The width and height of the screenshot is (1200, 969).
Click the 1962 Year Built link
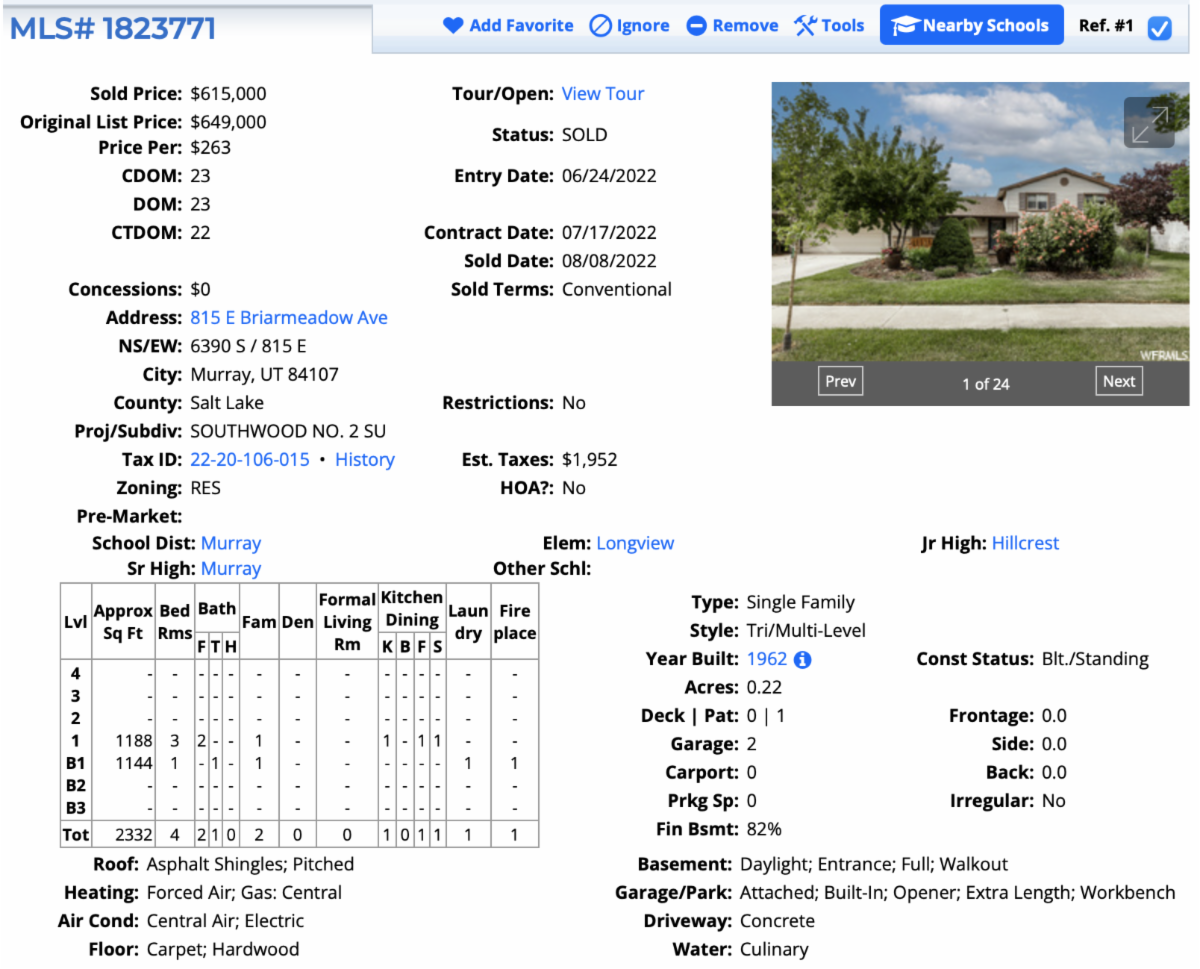coord(767,659)
